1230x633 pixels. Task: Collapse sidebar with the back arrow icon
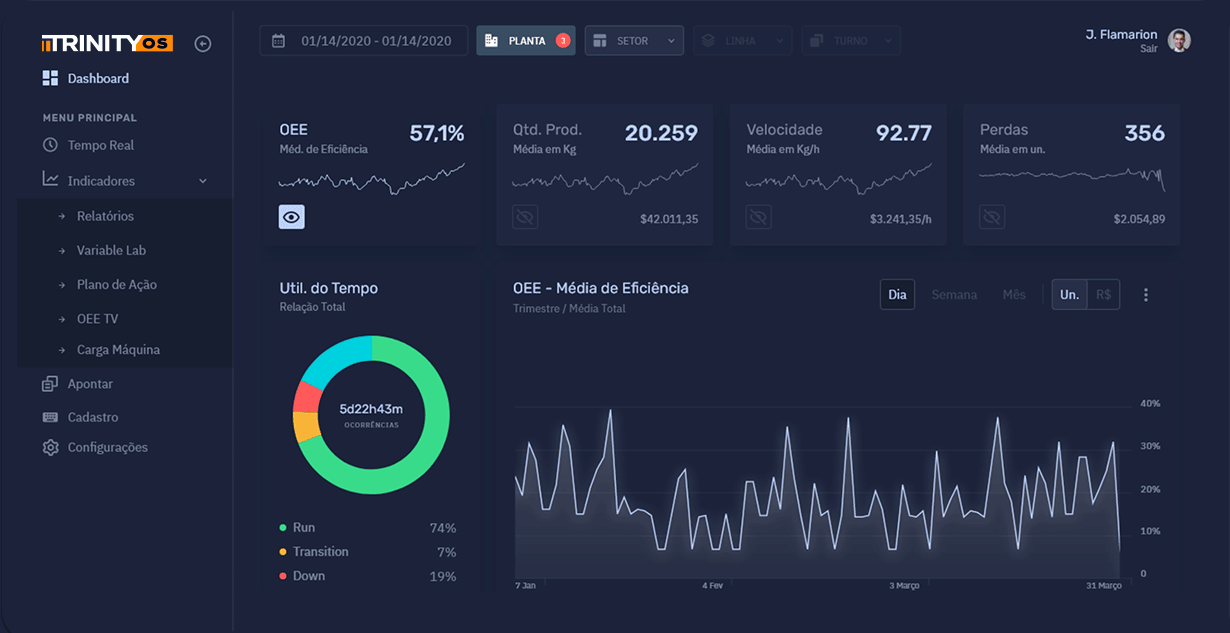click(203, 44)
